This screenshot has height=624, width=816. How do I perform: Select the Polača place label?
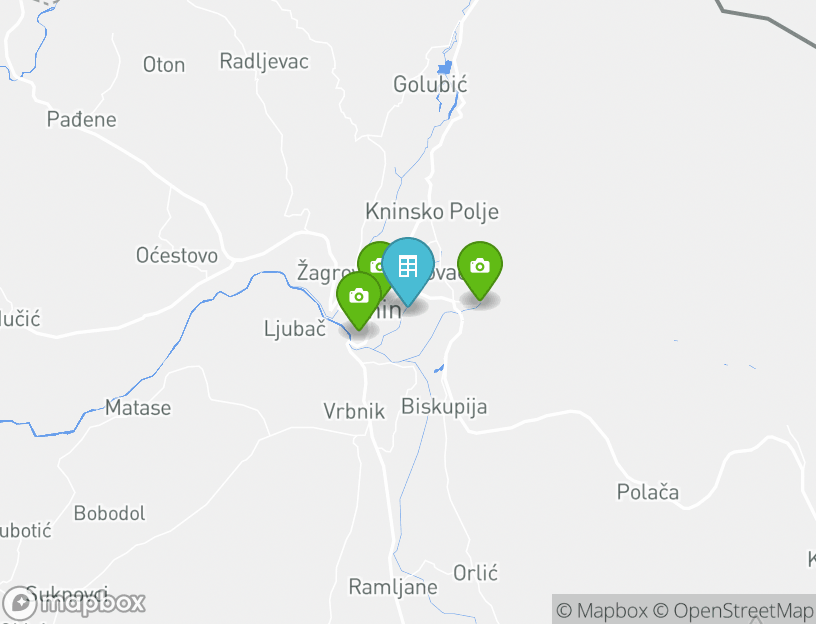tap(648, 492)
